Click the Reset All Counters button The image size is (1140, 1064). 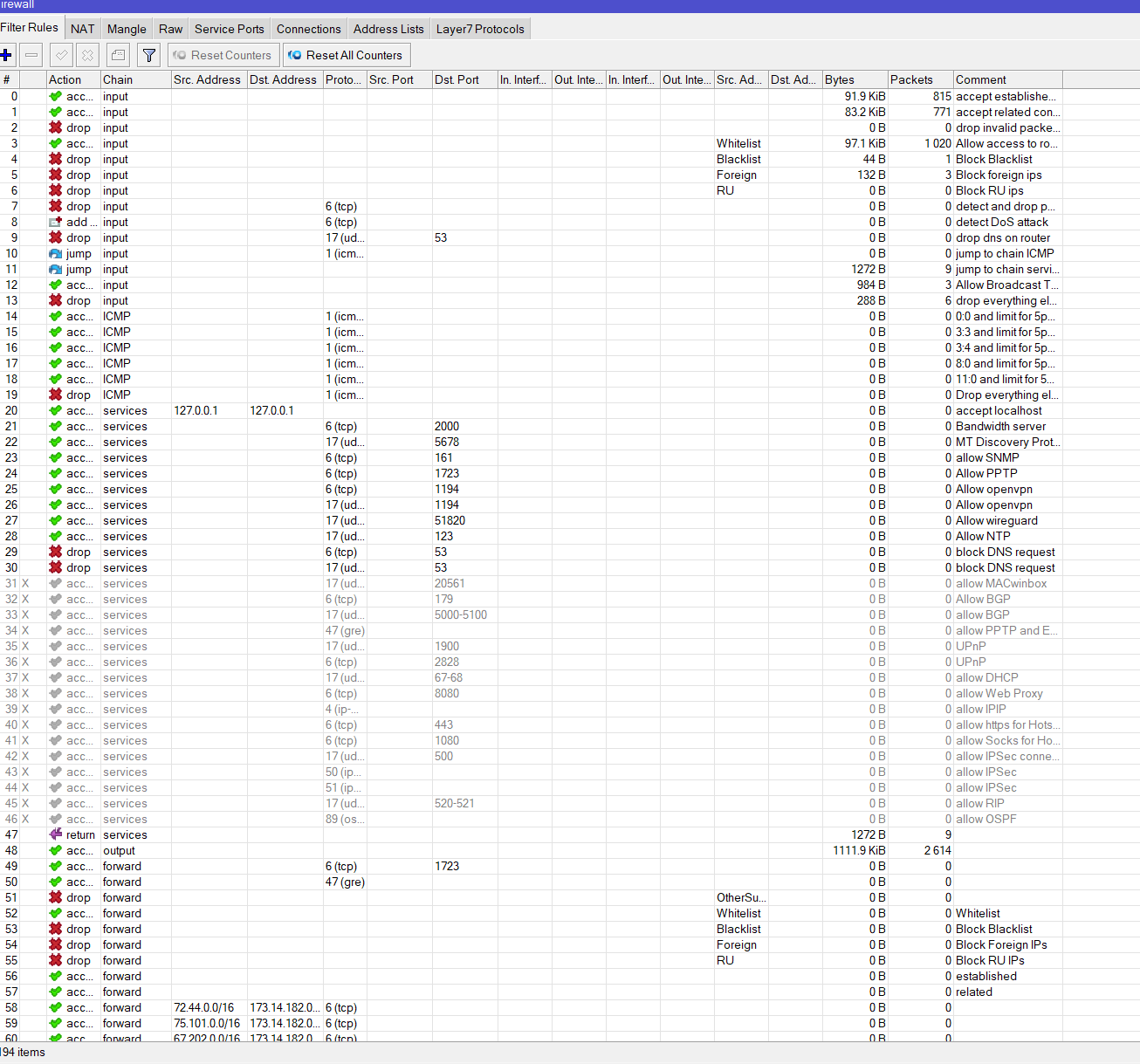346,55
